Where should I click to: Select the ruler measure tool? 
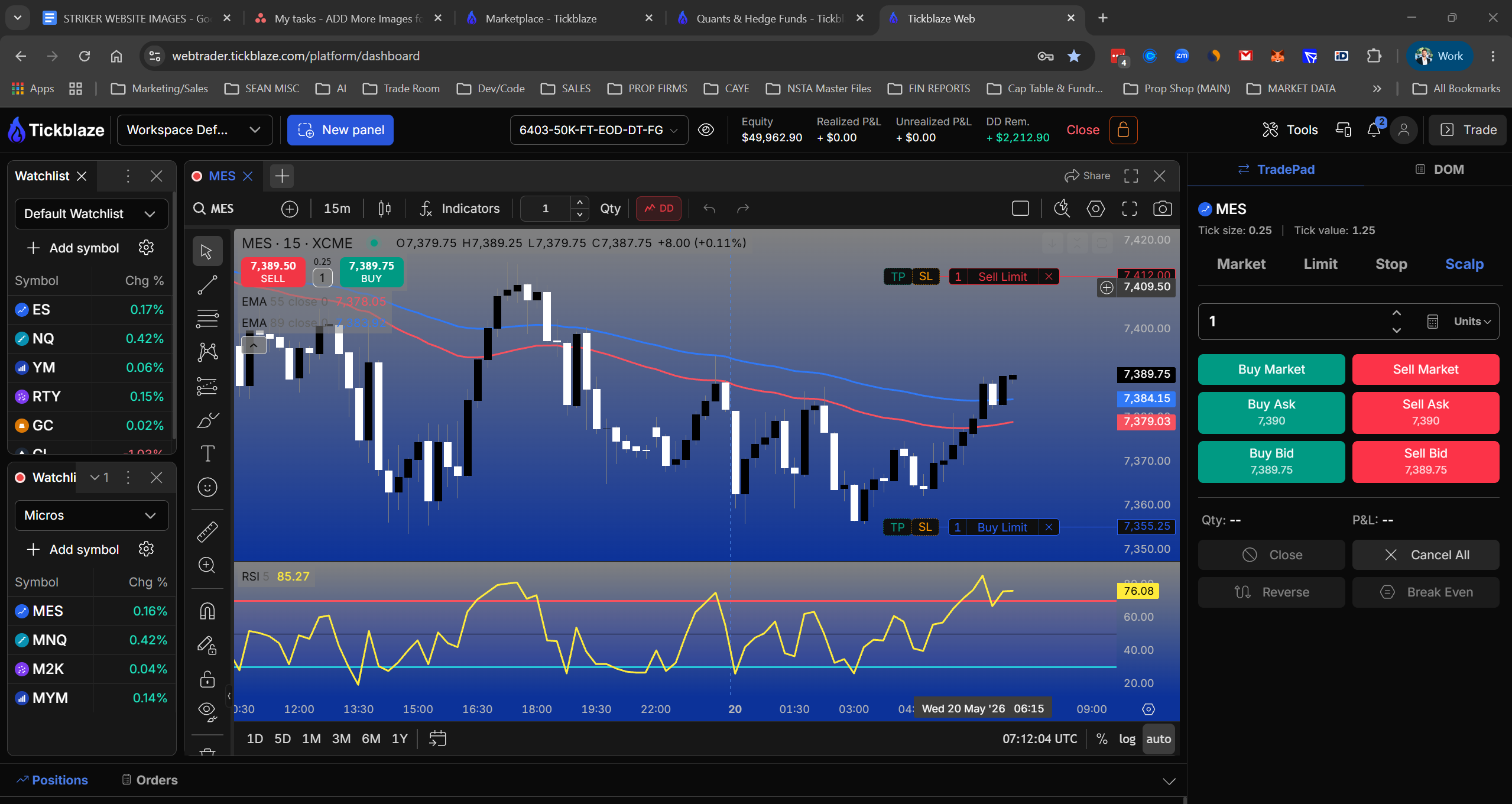coord(207,531)
